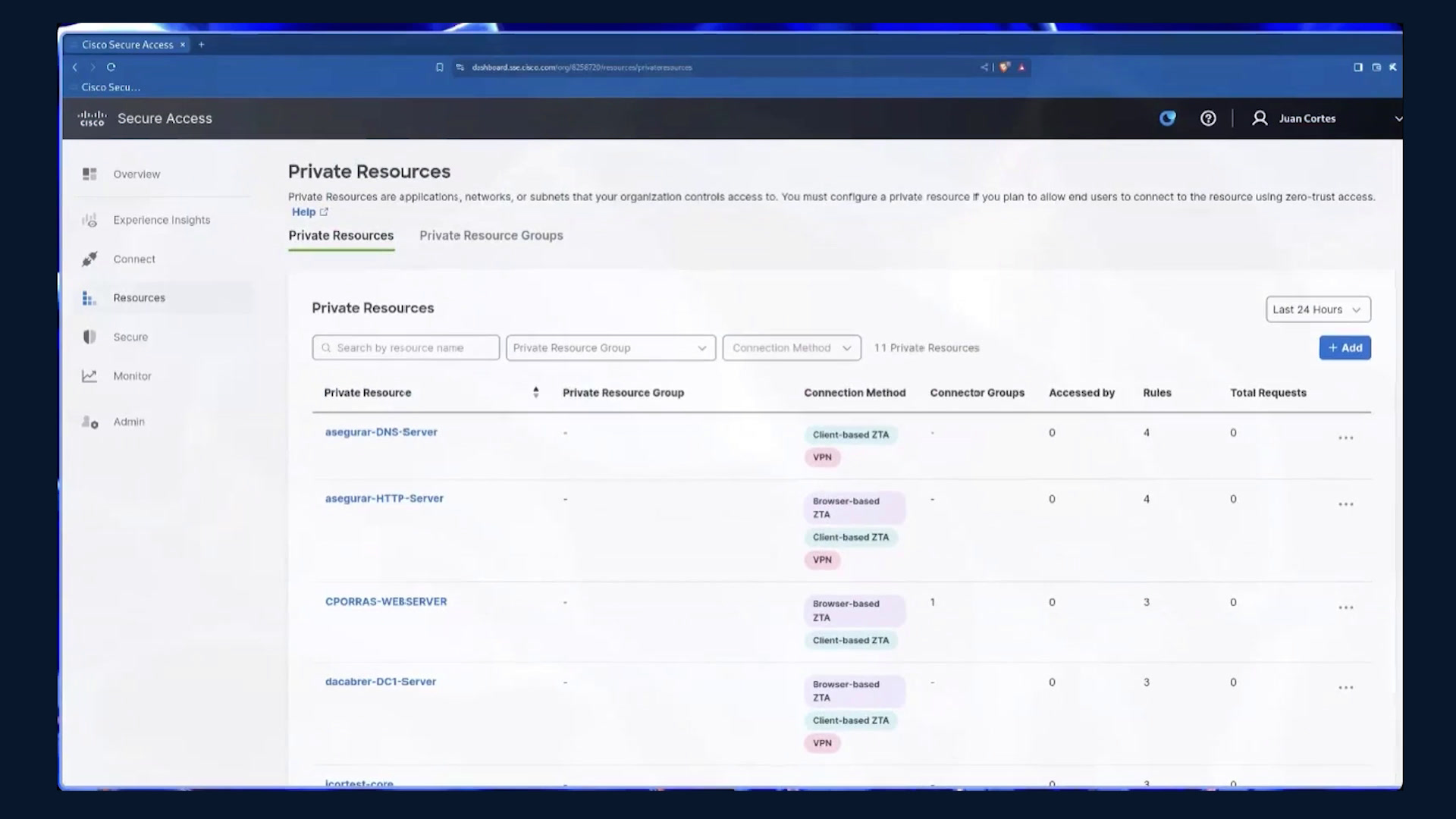Click the Monitor chart icon
Screen dimensions: 1456x819
(x=89, y=376)
